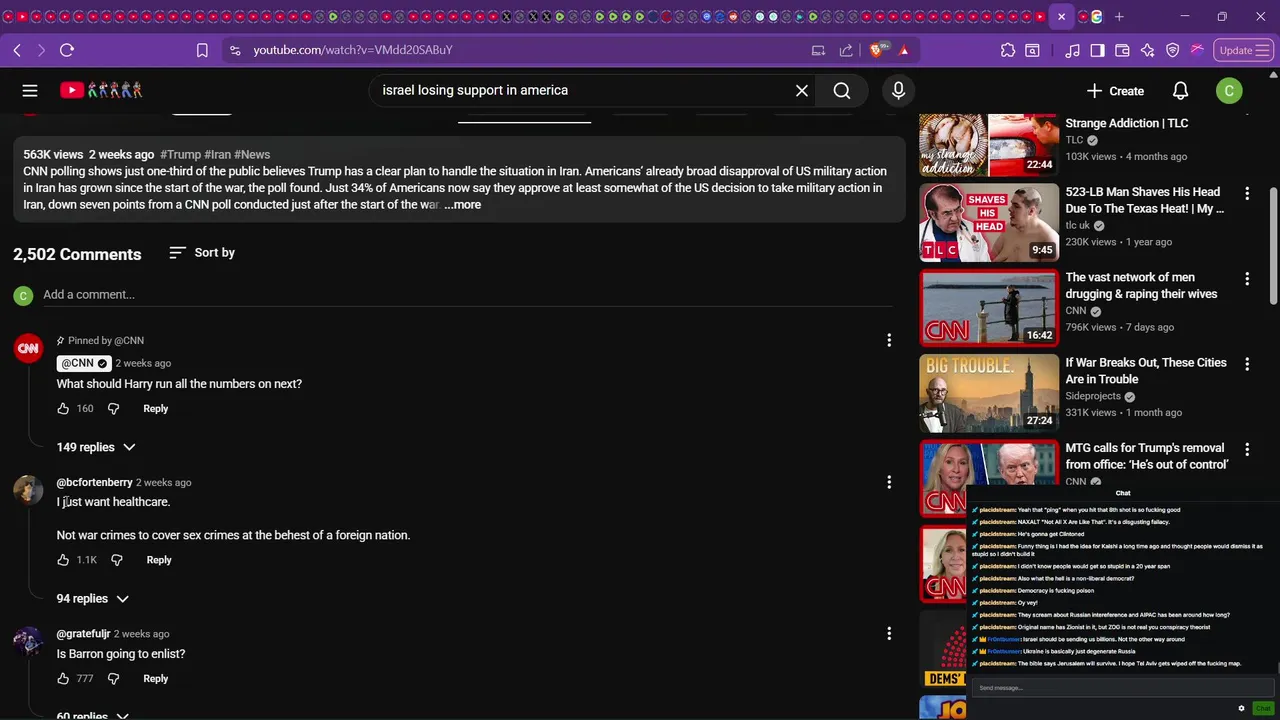This screenshot has height=720, width=1280.
Task: Reply to @gratefuljr's comment
Action: click(x=155, y=678)
